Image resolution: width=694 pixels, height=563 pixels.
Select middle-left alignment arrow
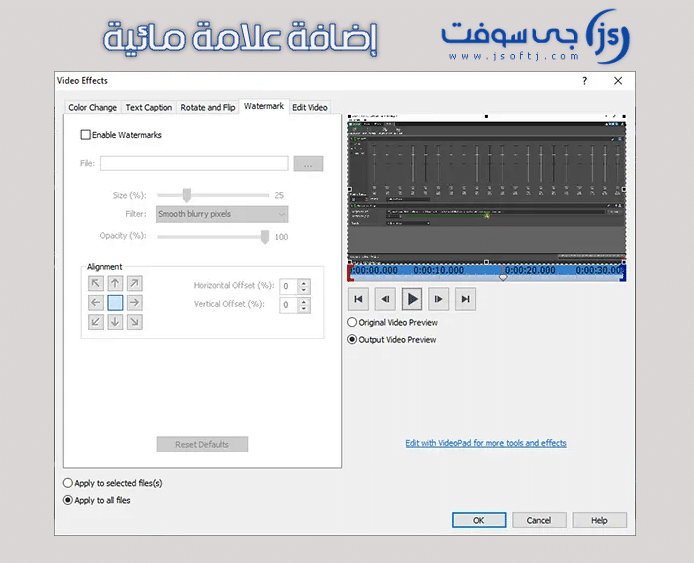pos(96,303)
